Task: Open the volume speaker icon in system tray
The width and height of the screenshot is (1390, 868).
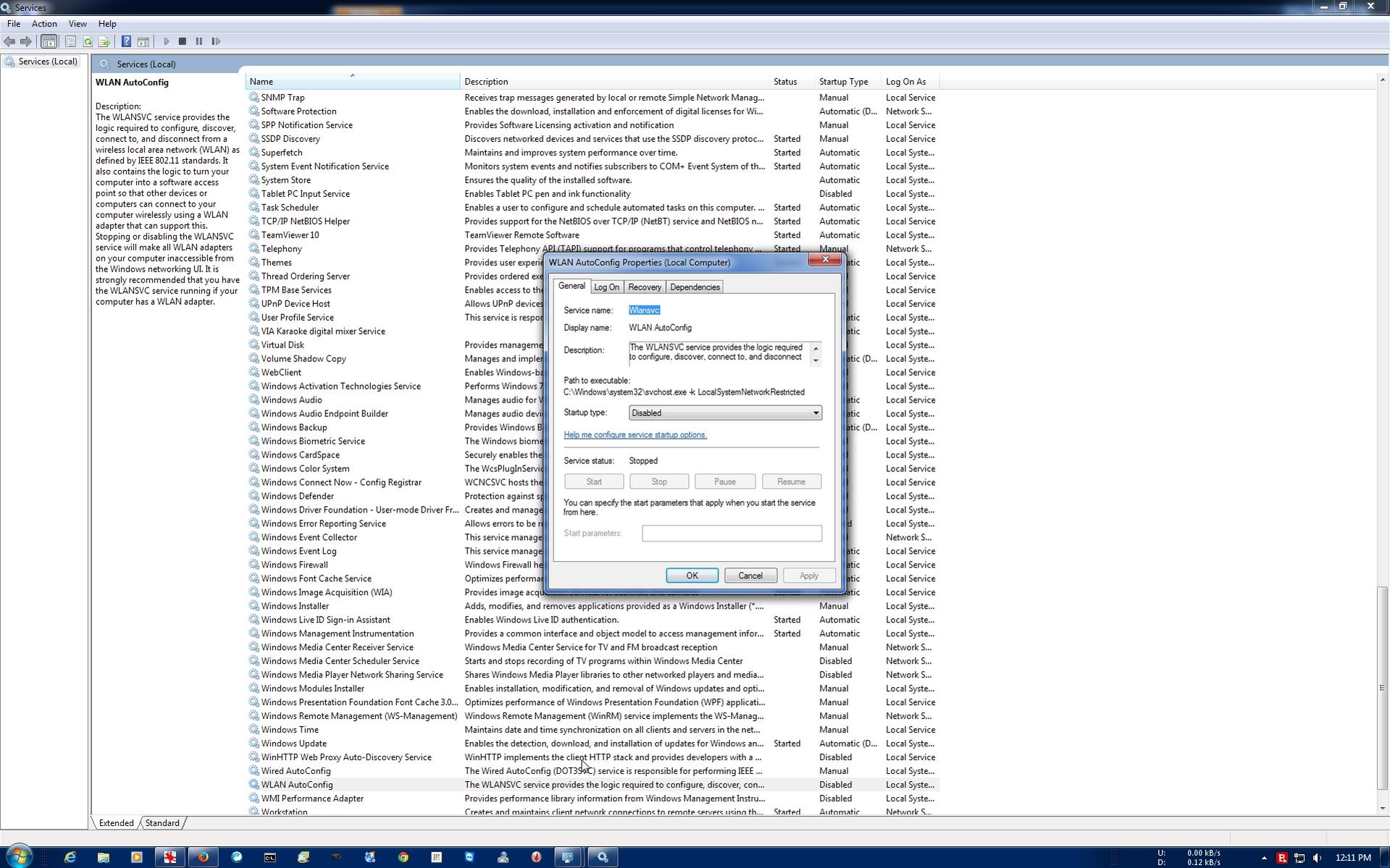Action: (1317, 858)
